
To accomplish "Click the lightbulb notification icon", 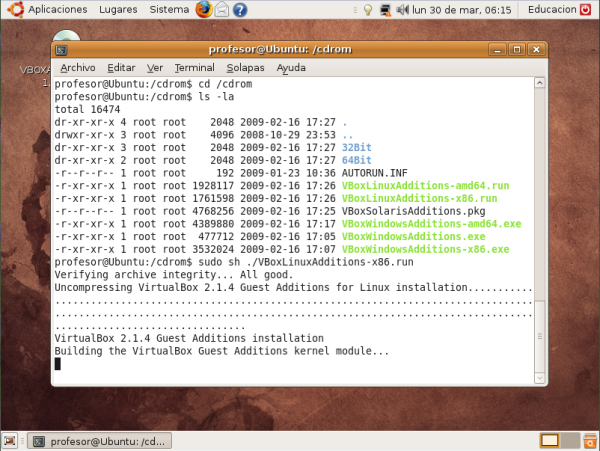I will point(366,10).
